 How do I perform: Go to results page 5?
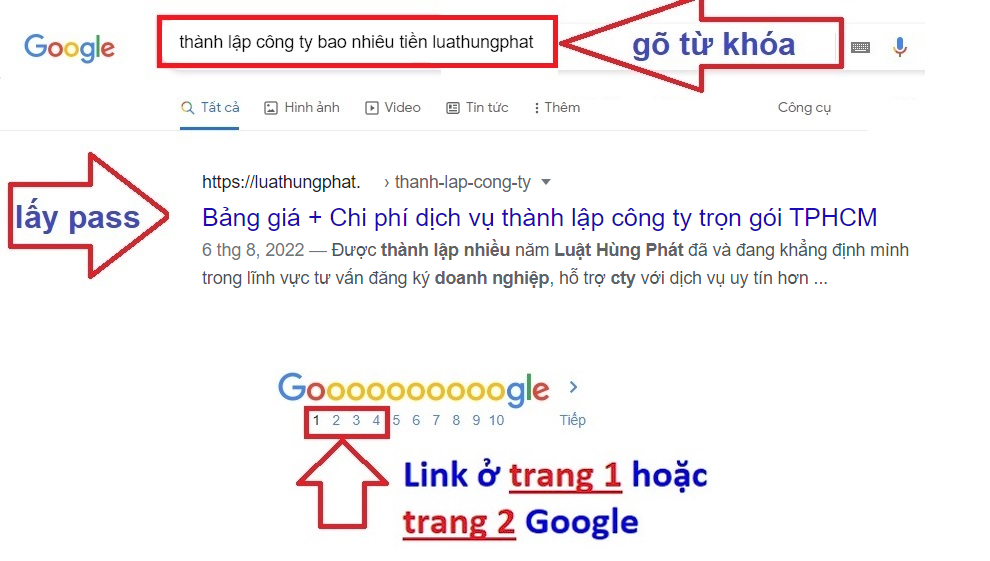tap(396, 420)
